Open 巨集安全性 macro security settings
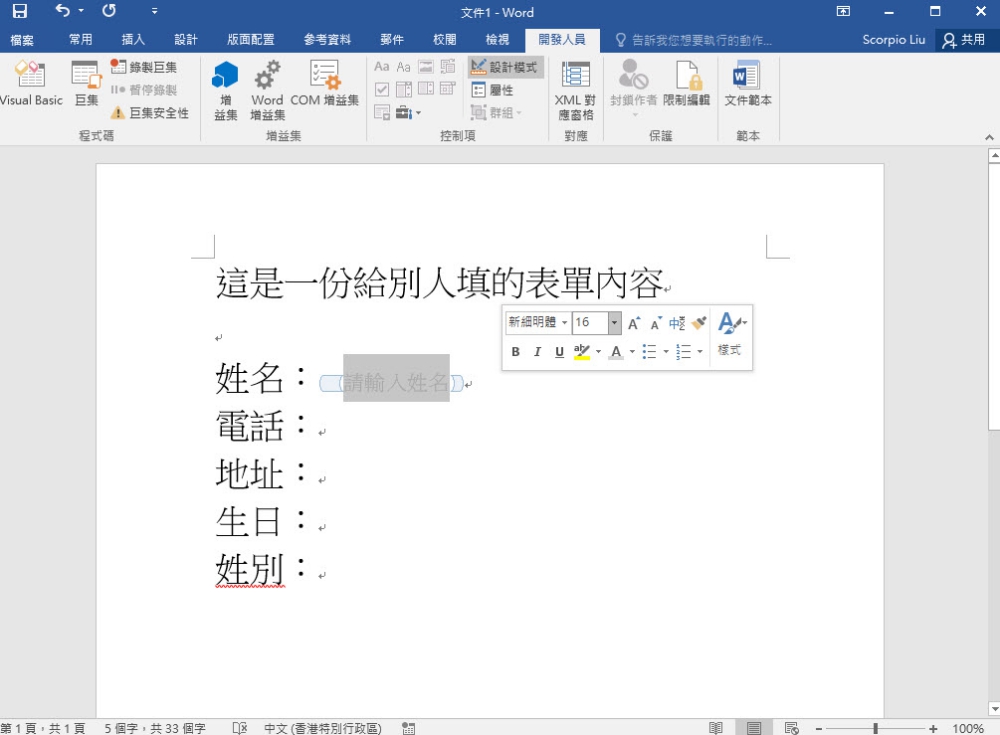Image resolution: width=1000 pixels, height=735 pixels. (150, 113)
